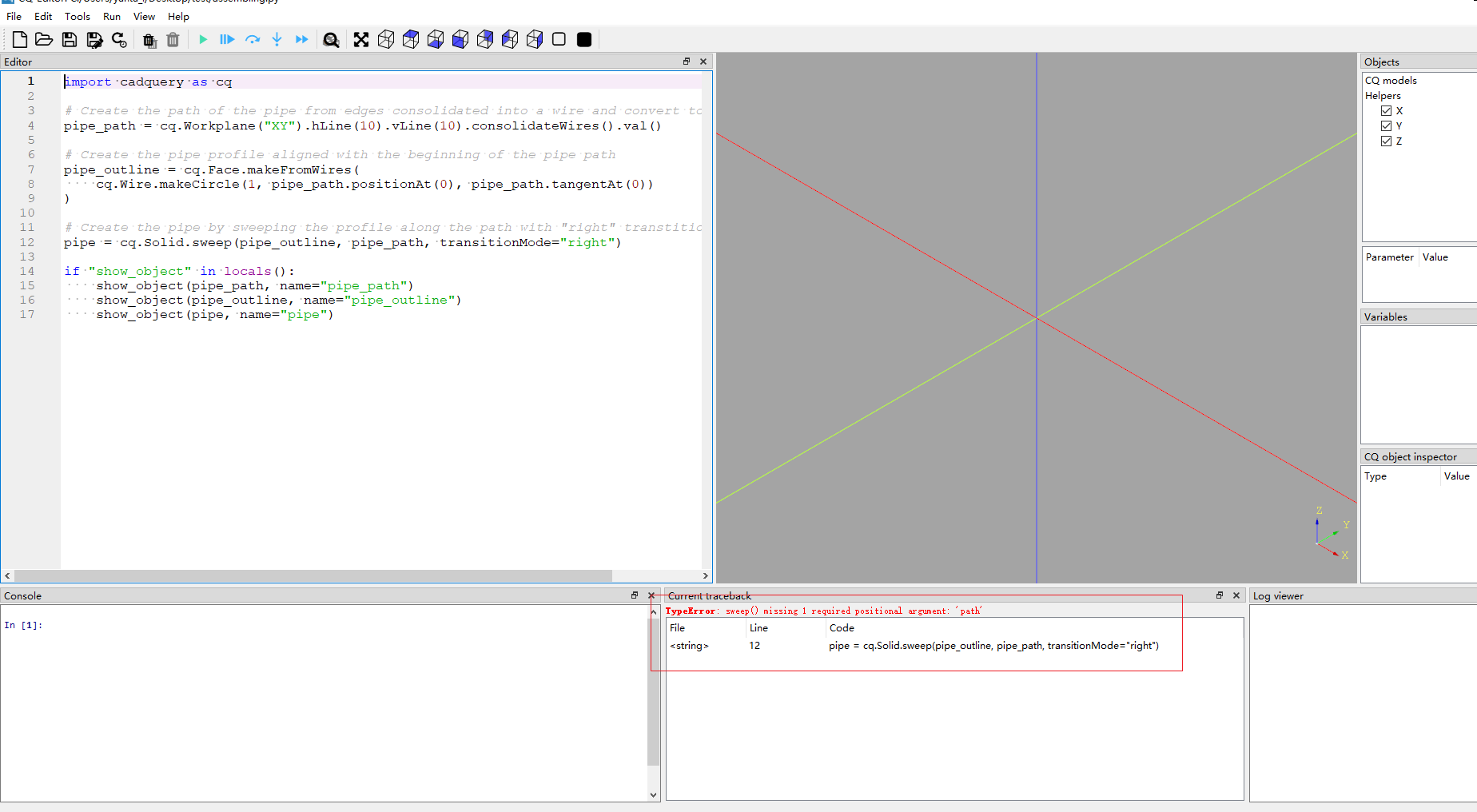Screen dimensions: 1477x812
Task: Switch to bottom view cube icon
Action: click(436, 39)
